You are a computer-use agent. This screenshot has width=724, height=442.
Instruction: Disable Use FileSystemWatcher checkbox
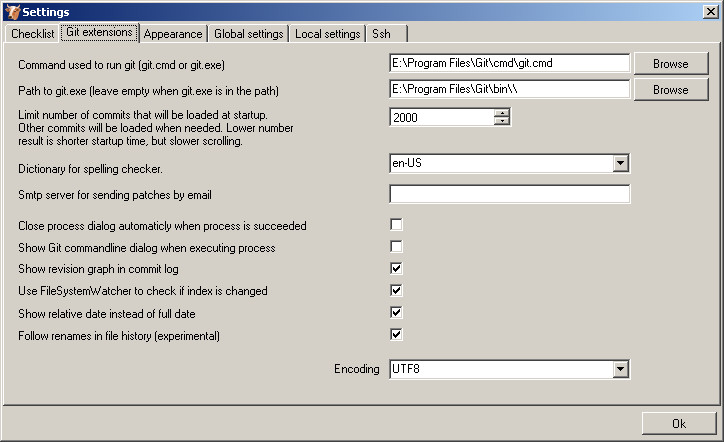396,290
